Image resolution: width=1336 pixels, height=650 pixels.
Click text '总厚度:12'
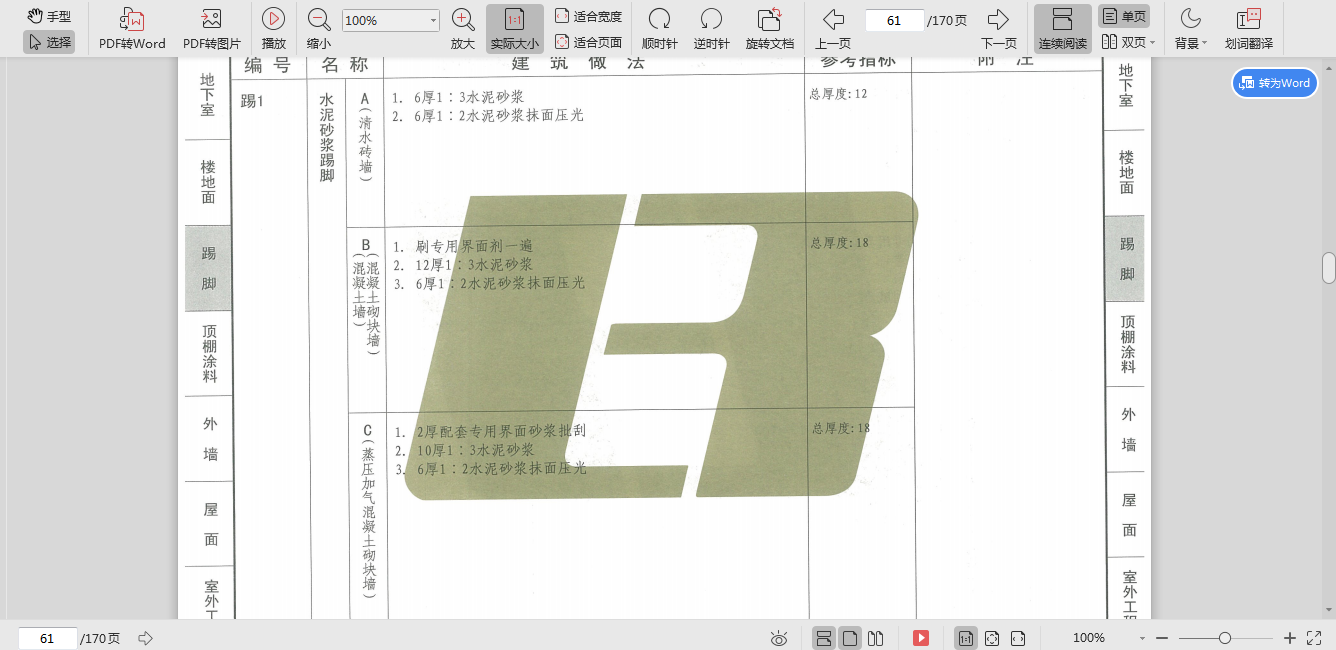pos(838,94)
